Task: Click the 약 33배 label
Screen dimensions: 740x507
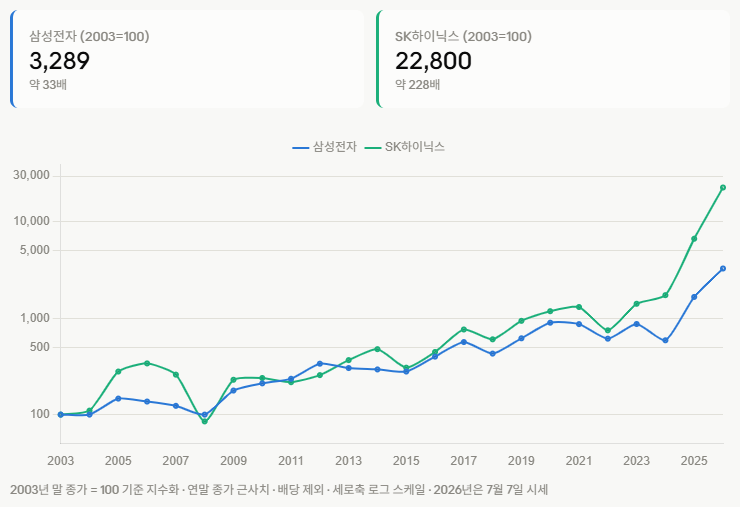Action: 48,84
